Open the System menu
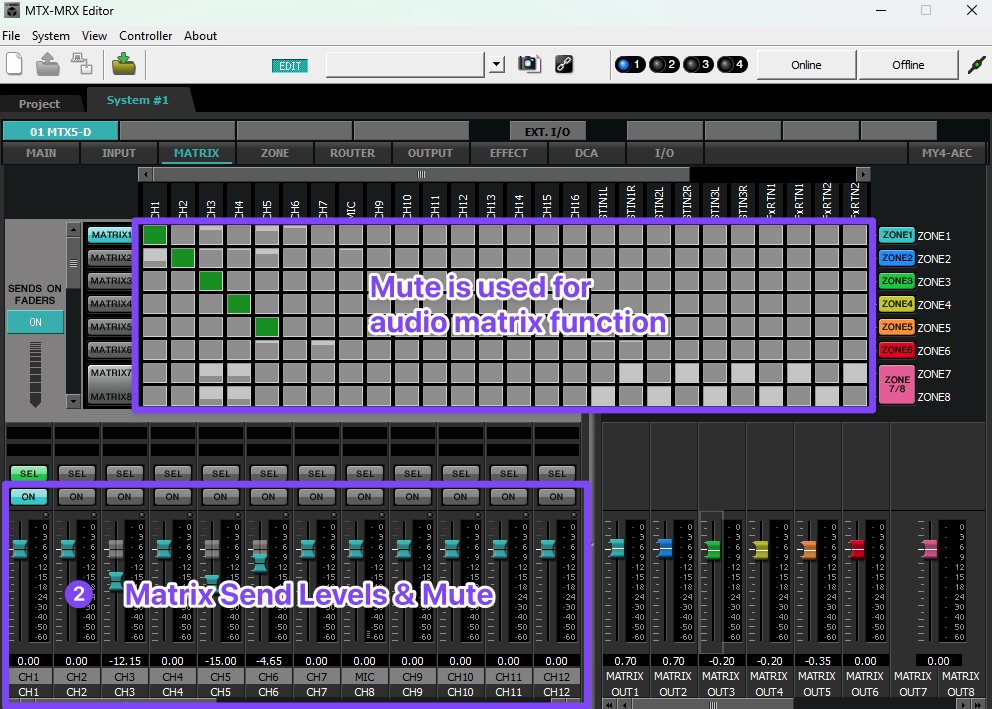 [x=51, y=36]
